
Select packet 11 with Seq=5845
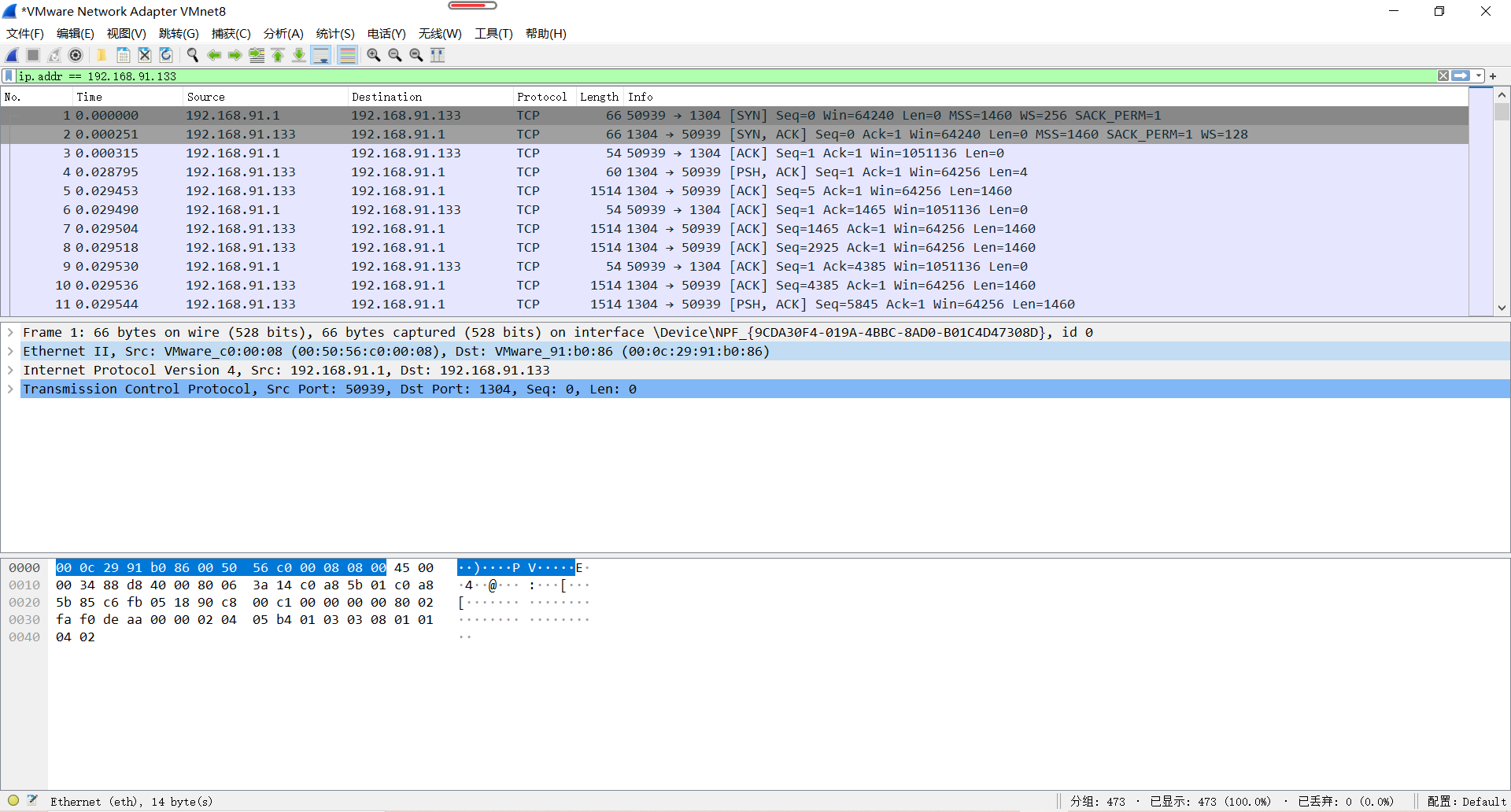pyautogui.click(x=735, y=304)
